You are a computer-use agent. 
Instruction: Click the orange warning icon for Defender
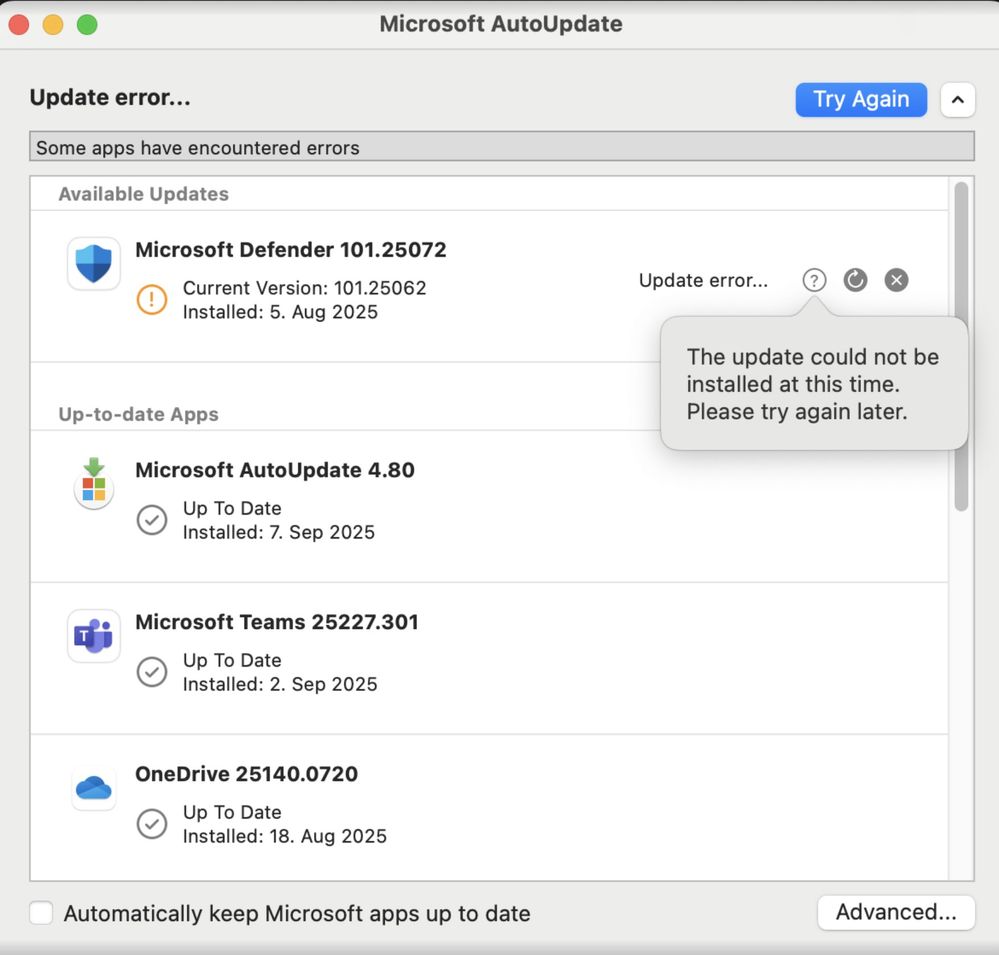[152, 299]
